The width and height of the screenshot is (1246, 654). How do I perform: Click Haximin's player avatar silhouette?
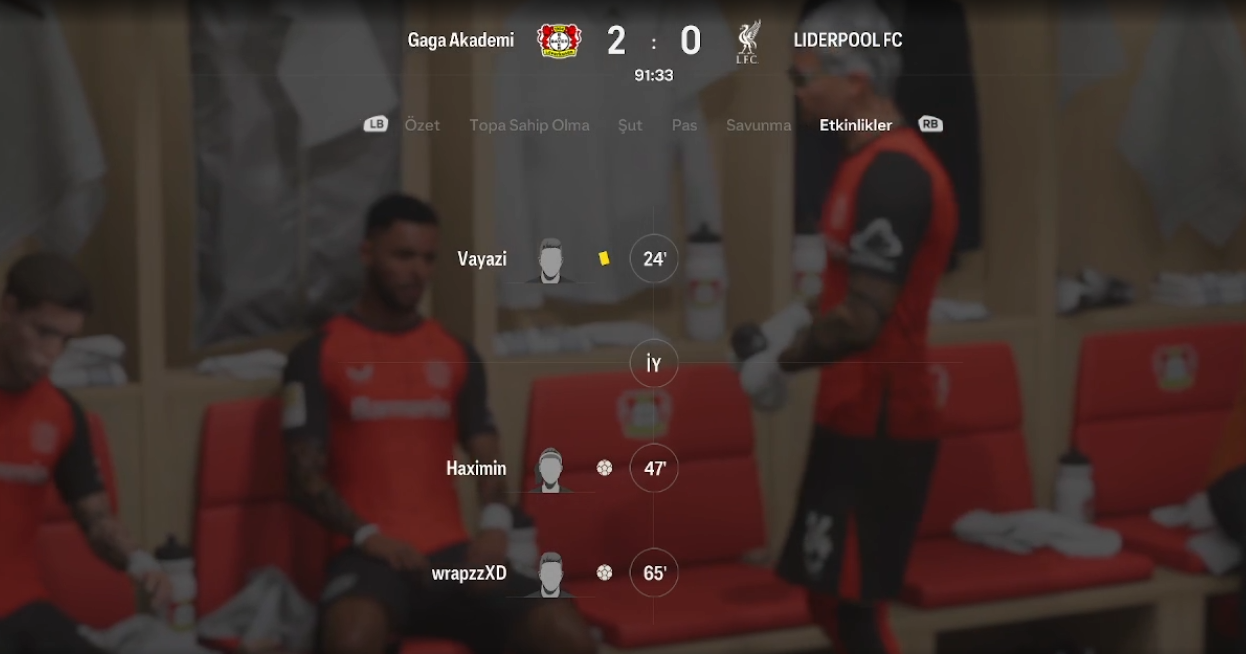(x=550, y=469)
